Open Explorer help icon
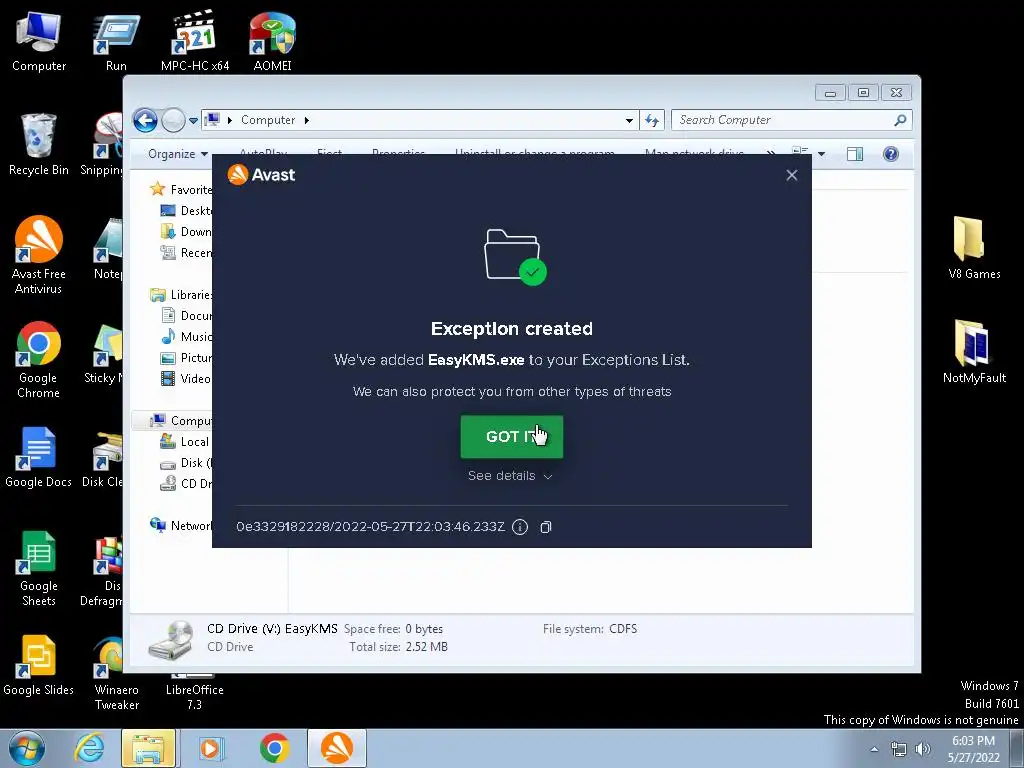 coord(891,154)
